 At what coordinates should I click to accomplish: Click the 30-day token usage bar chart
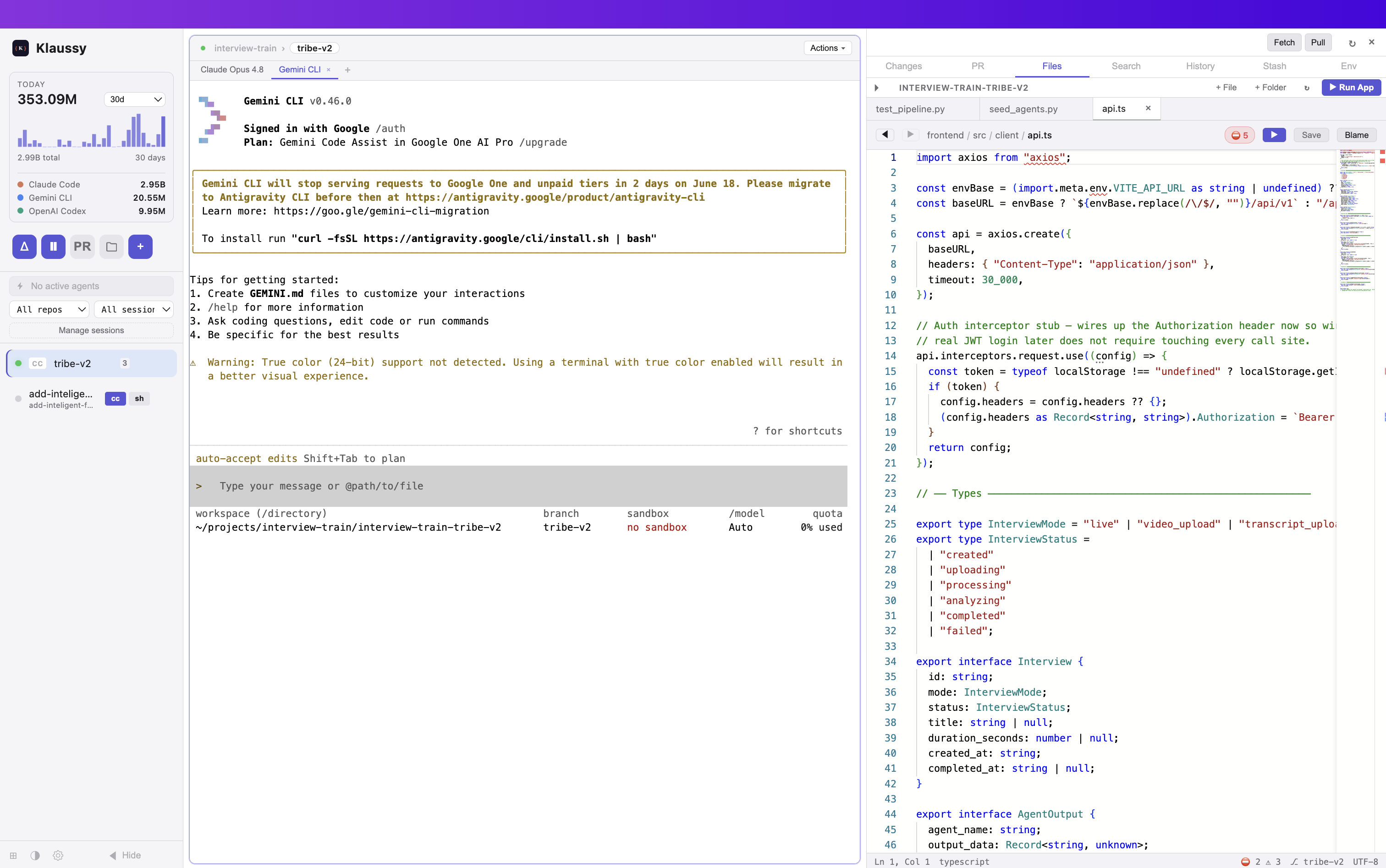91,130
